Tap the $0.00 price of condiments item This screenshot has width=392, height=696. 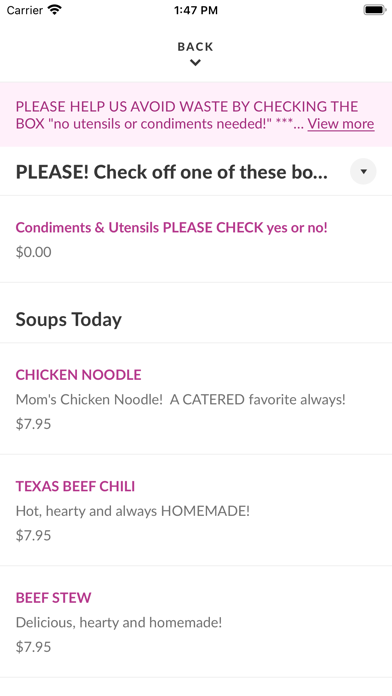(34, 252)
